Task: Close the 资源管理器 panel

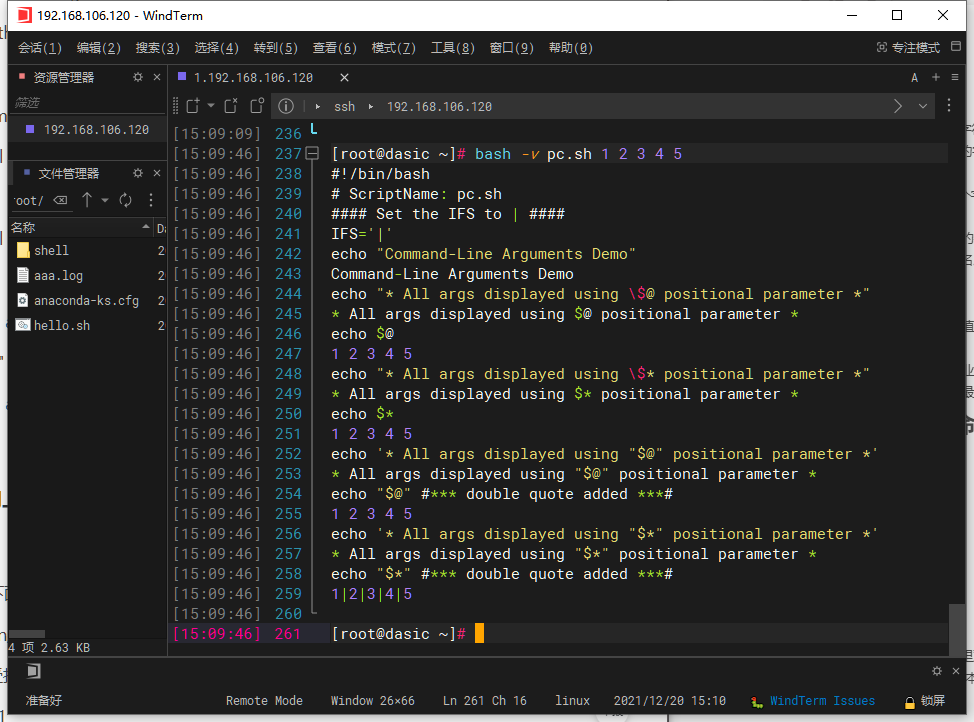Action: [157, 77]
